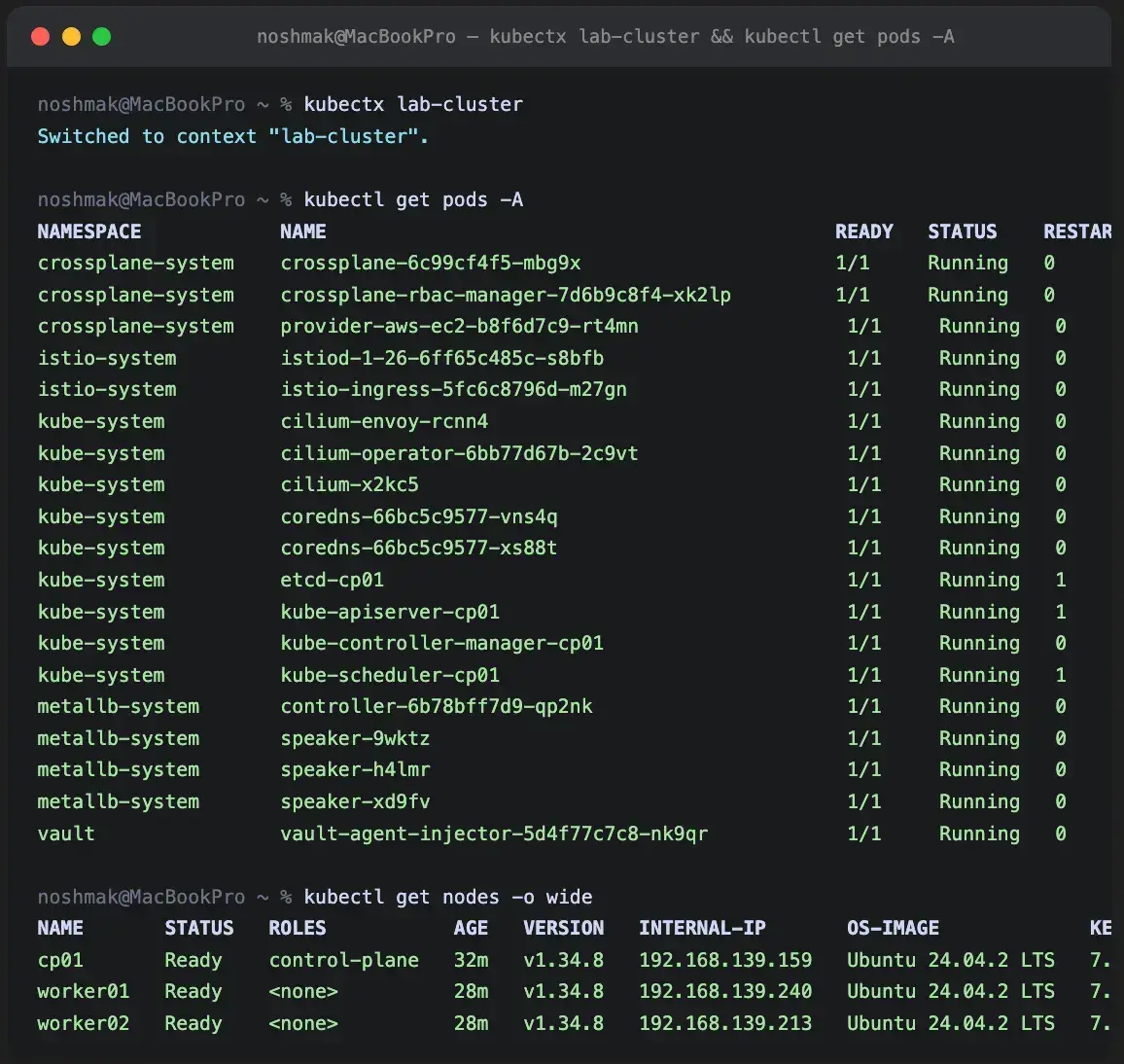Screen dimensions: 1124x1064
Task: Click the 'kubectx lab-cluster' command
Action: point(413,105)
